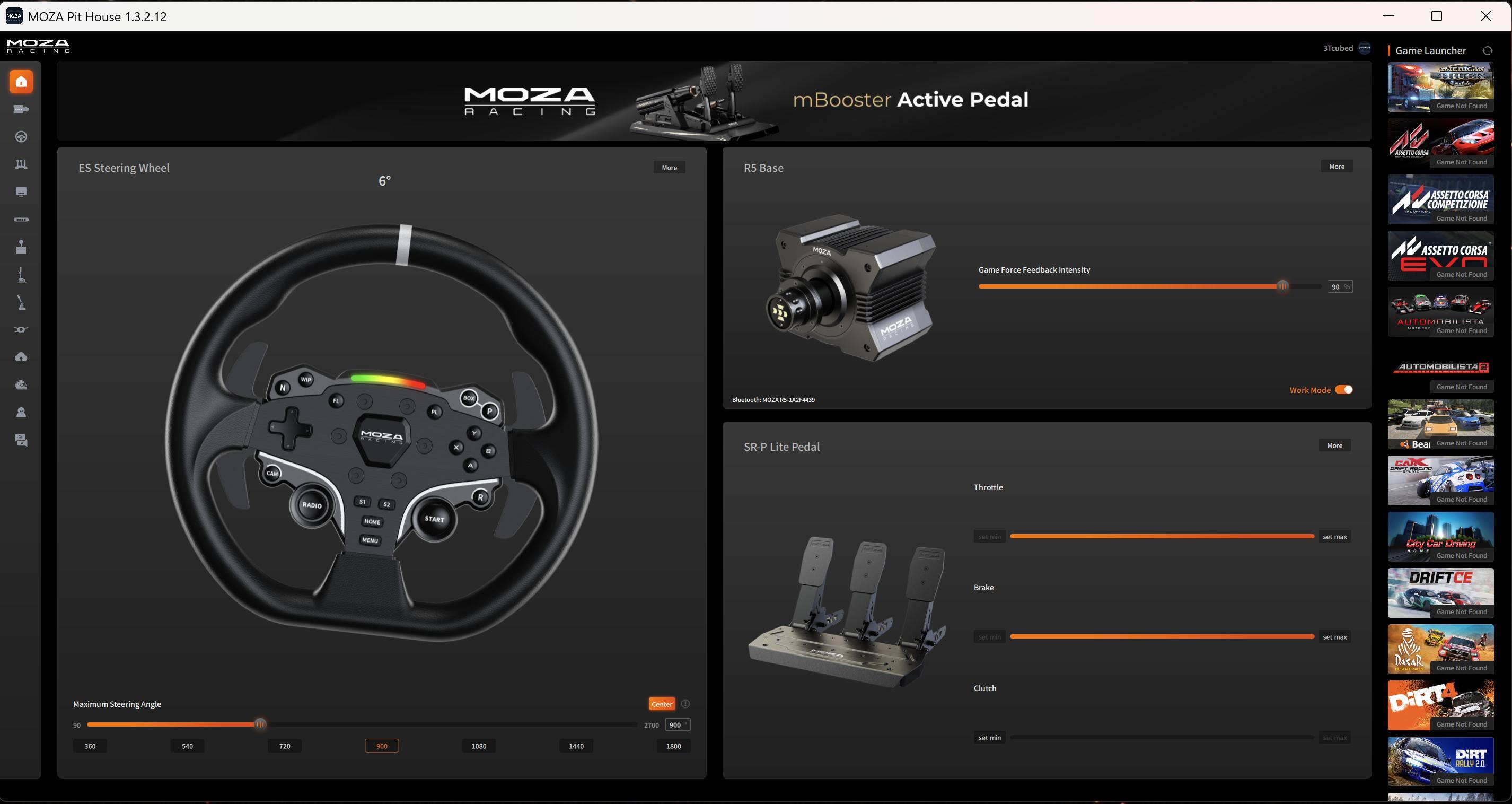Open the Home panel in the sidebar
Image resolution: width=1512 pixels, height=804 pixels.
(x=21, y=81)
